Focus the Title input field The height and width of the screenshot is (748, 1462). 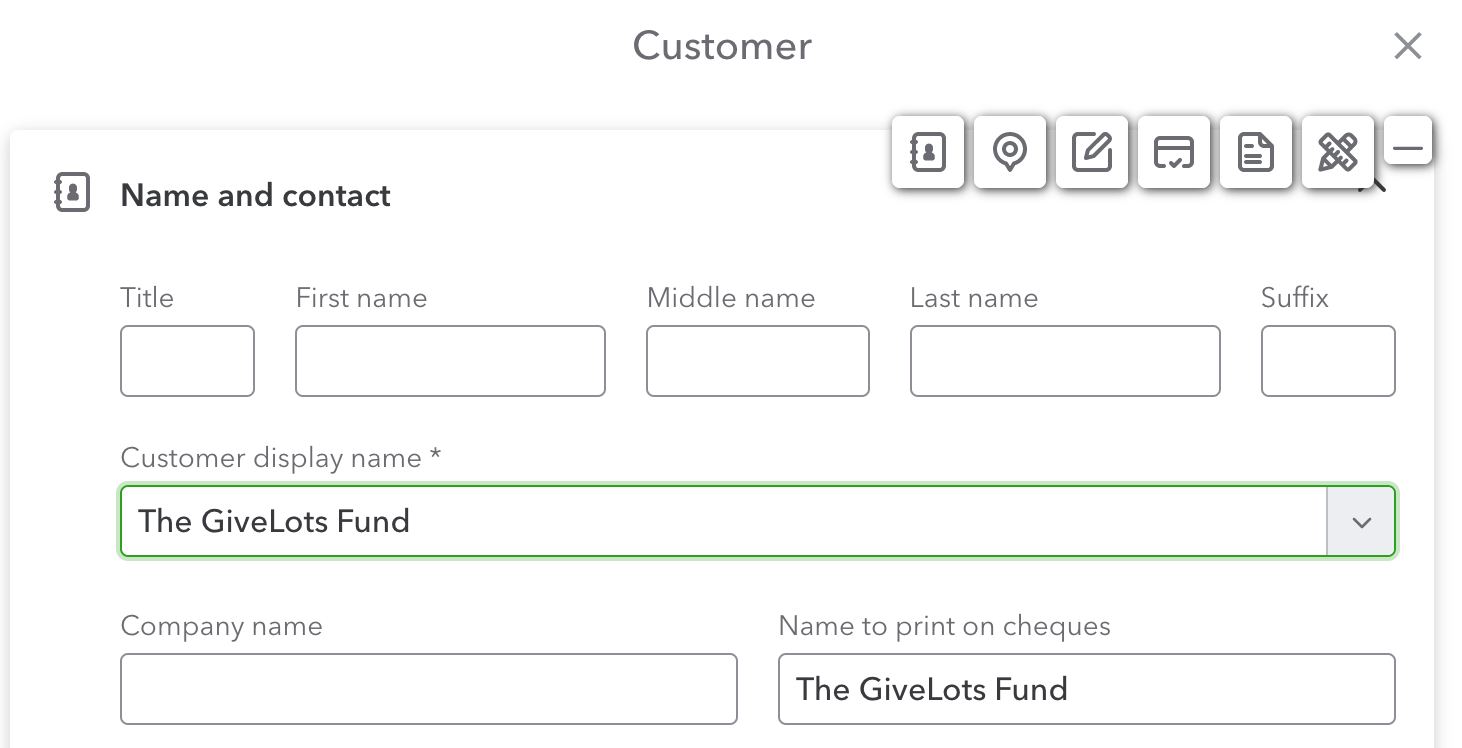click(x=187, y=361)
